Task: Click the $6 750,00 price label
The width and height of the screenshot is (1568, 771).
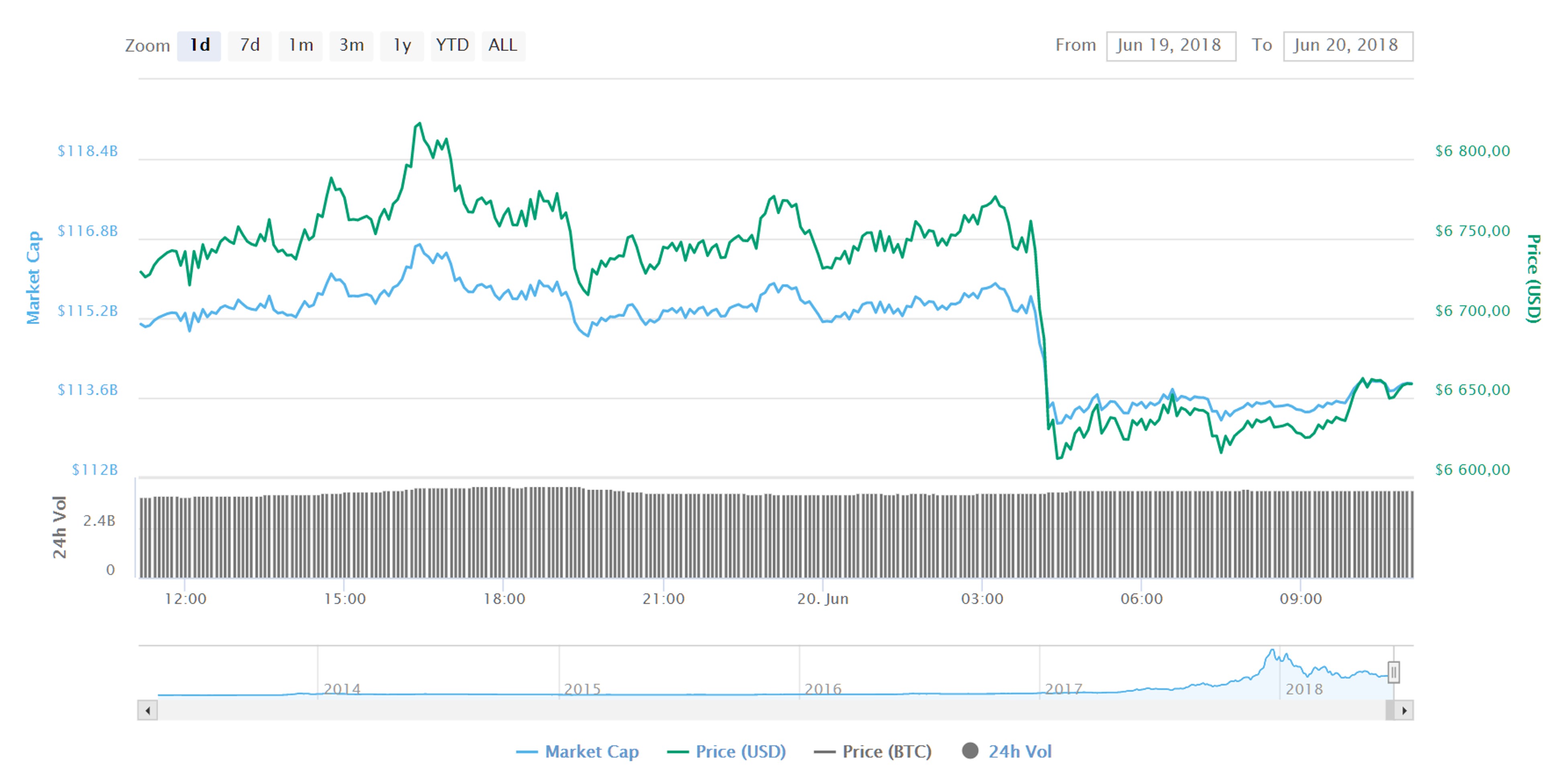Action: (x=1472, y=230)
